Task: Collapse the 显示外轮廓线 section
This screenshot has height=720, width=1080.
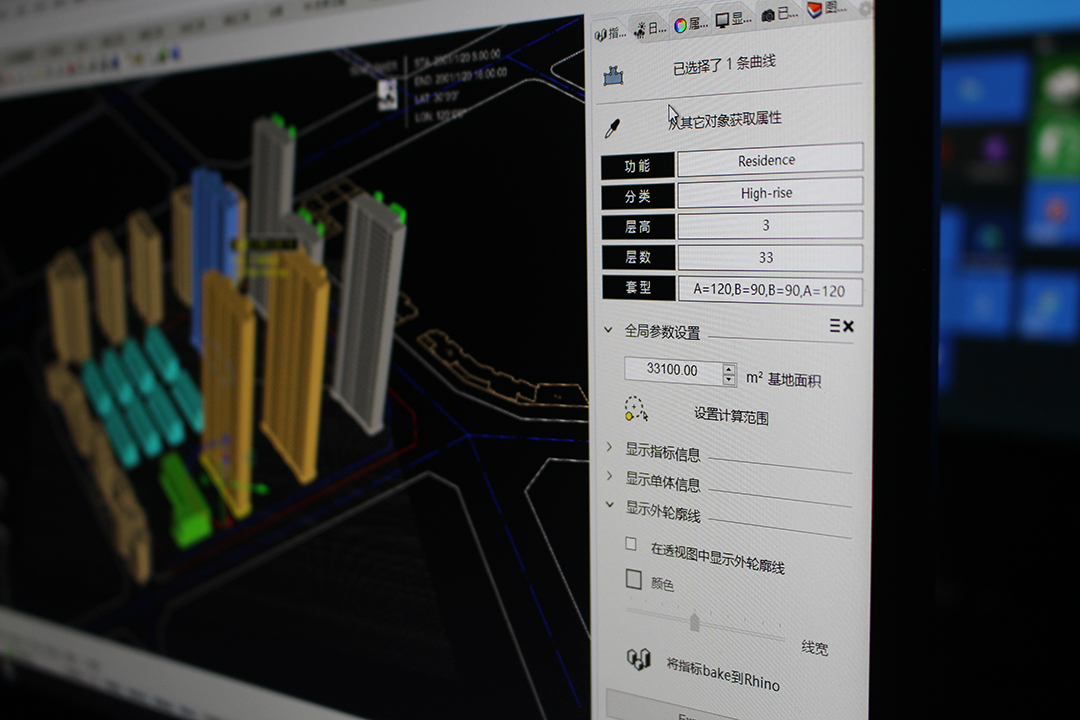Action: click(610, 506)
